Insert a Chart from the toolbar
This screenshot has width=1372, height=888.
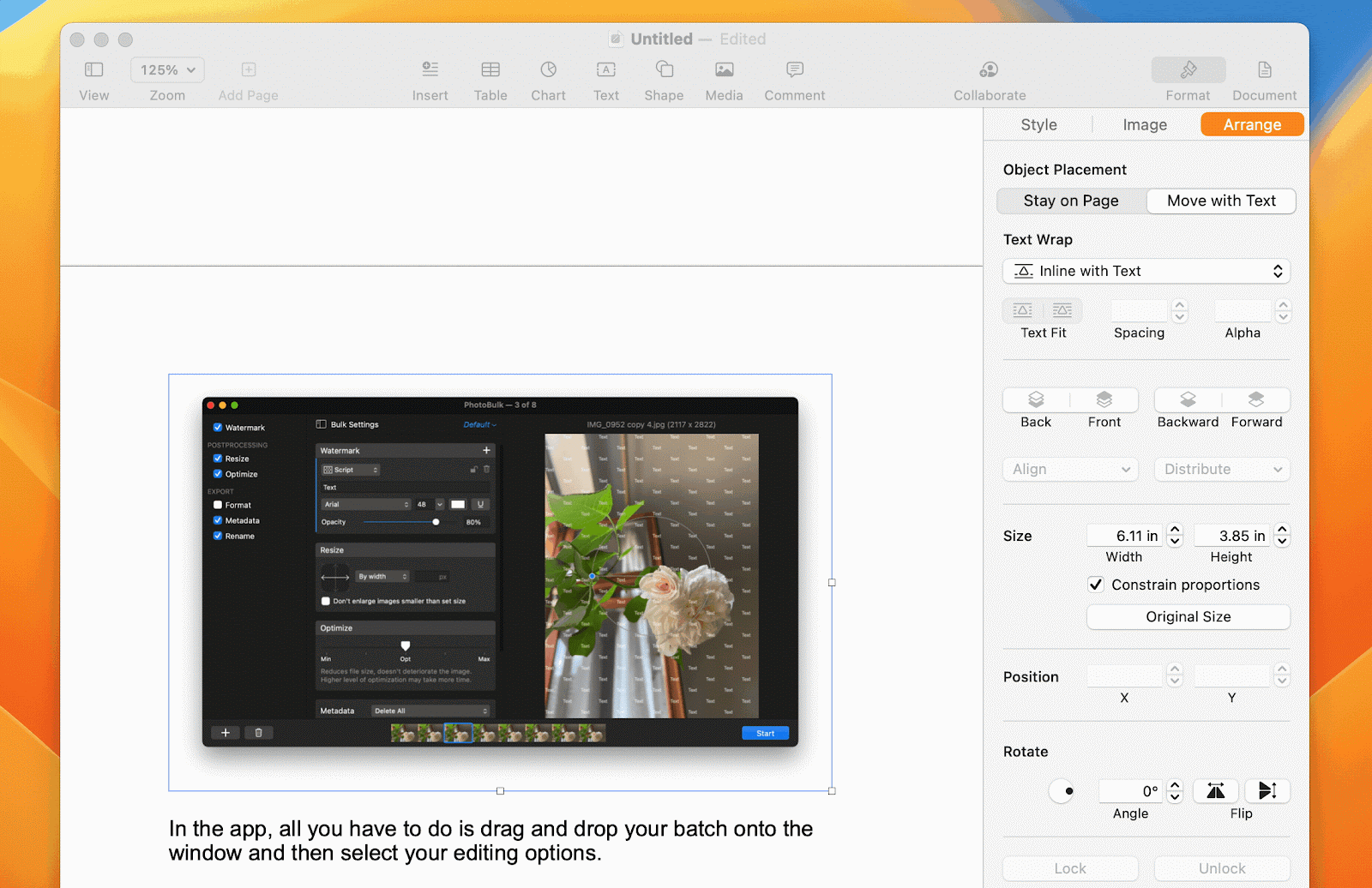tap(549, 69)
